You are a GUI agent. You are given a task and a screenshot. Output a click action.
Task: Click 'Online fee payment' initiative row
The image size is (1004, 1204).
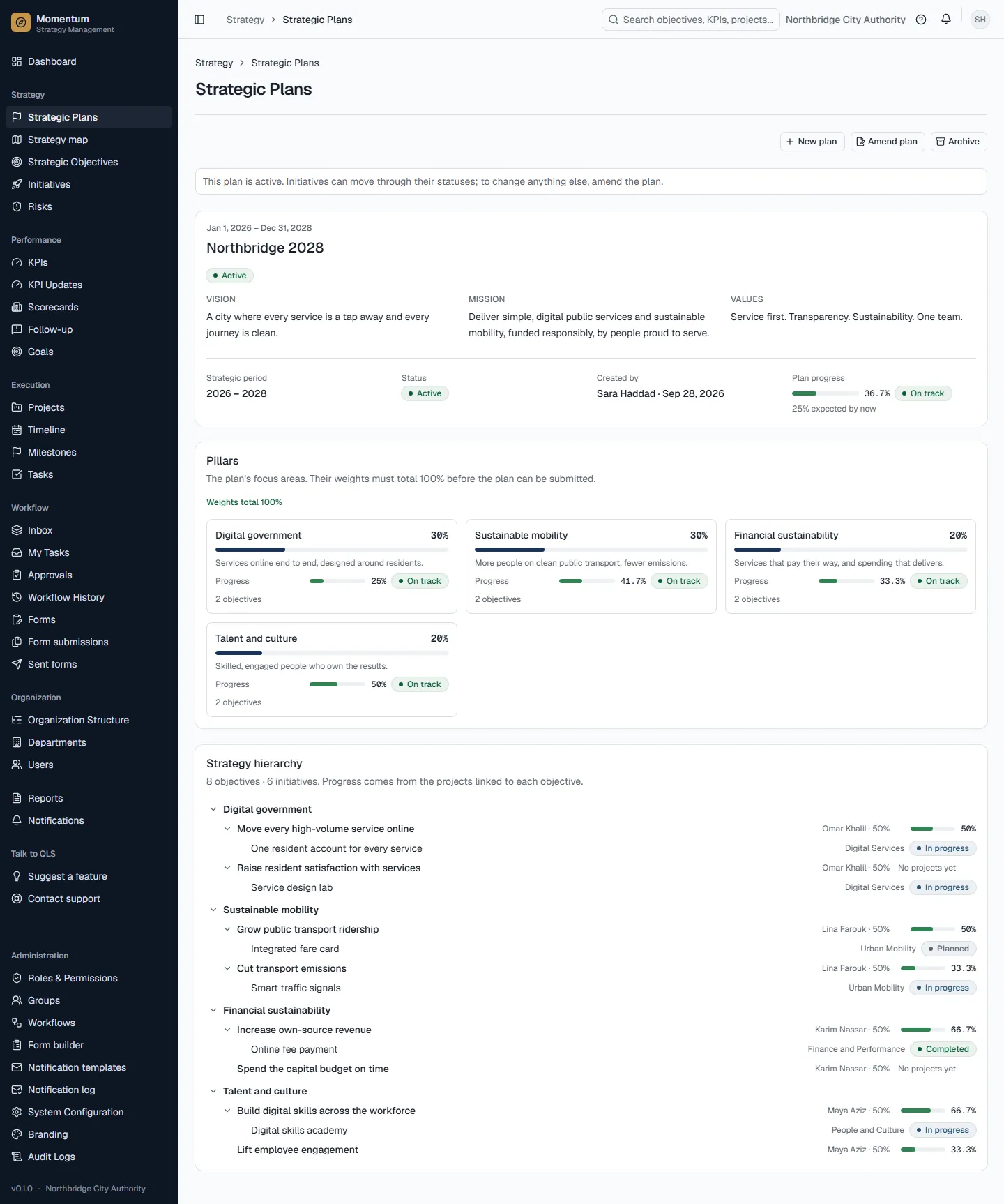coord(591,1049)
